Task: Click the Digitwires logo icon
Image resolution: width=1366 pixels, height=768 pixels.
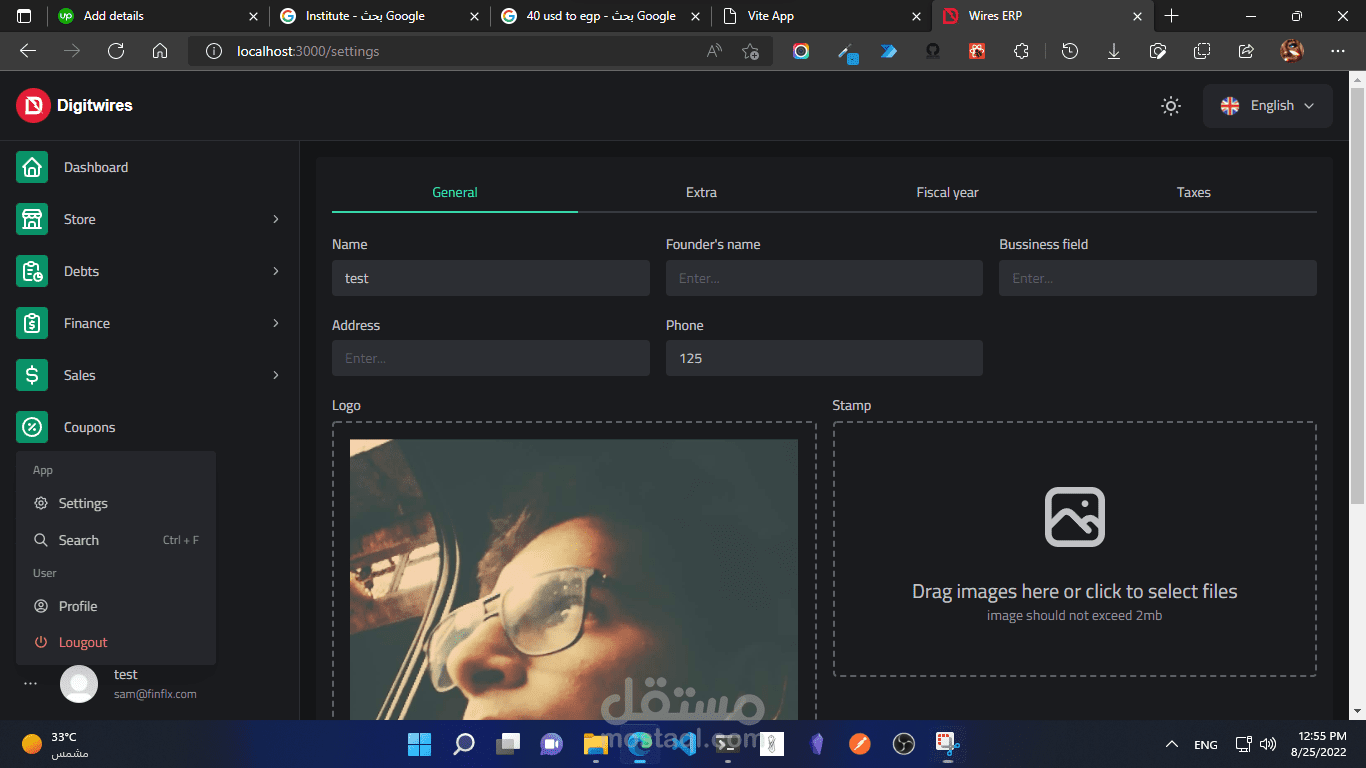Action: [x=33, y=105]
